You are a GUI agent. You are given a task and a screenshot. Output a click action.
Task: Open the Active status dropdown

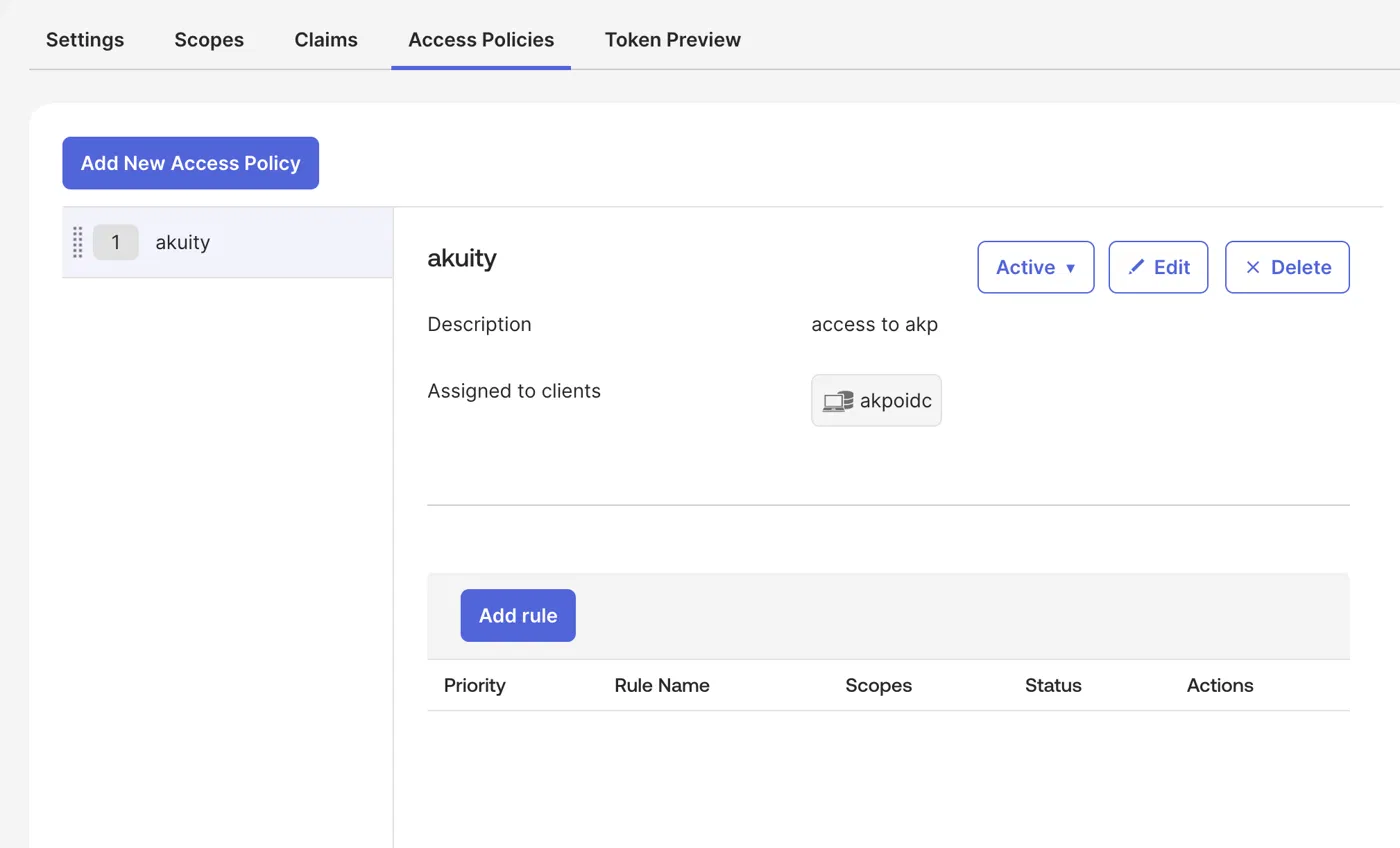pyautogui.click(x=1036, y=267)
